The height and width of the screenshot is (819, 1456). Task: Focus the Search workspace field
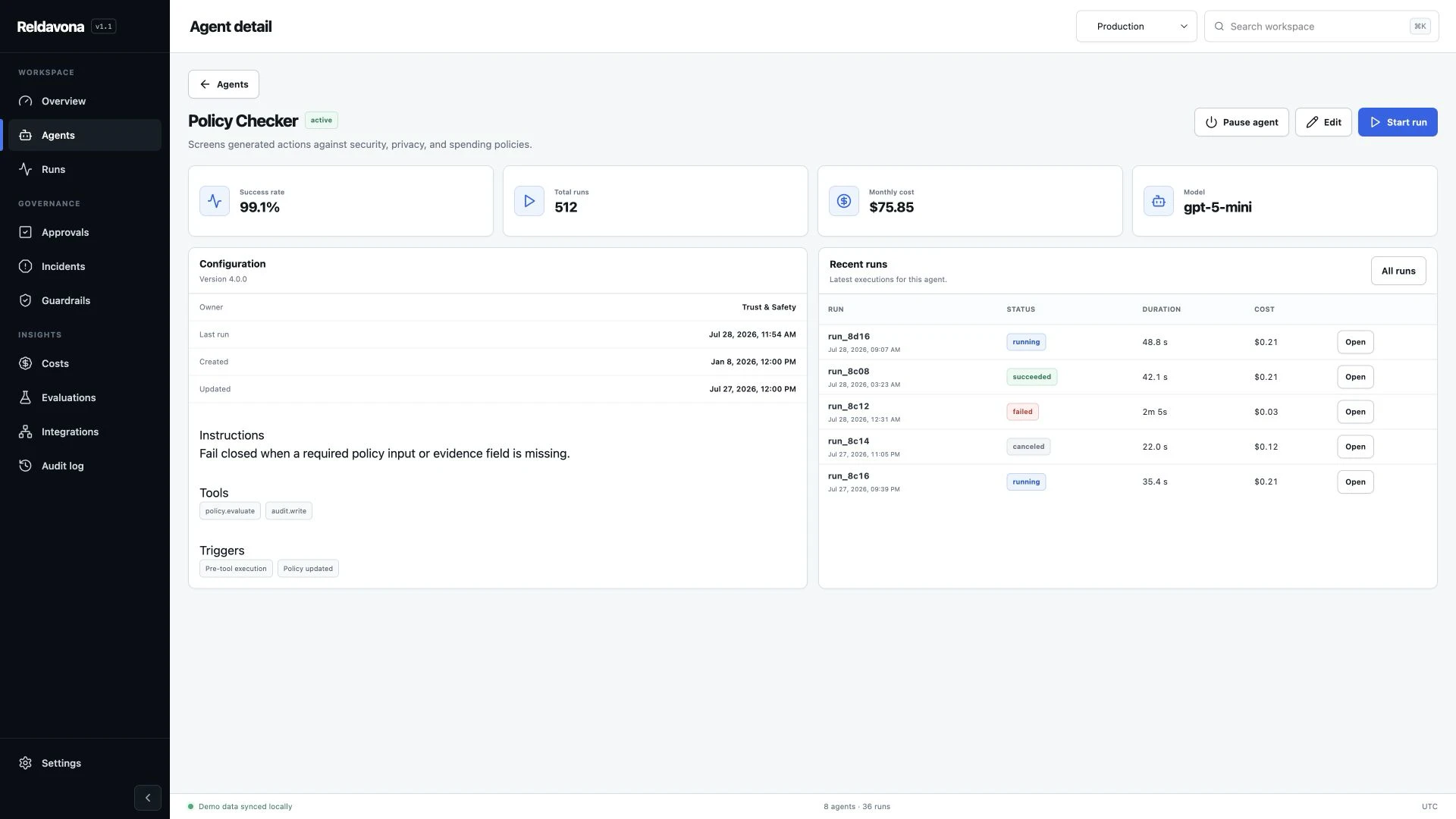(x=1321, y=27)
